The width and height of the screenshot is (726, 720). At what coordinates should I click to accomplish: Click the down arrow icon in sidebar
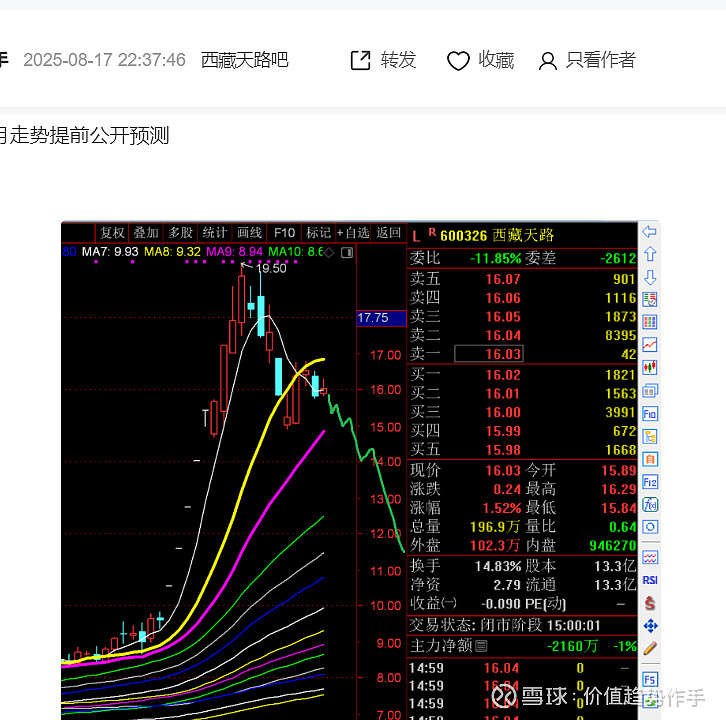pyautogui.click(x=650, y=277)
